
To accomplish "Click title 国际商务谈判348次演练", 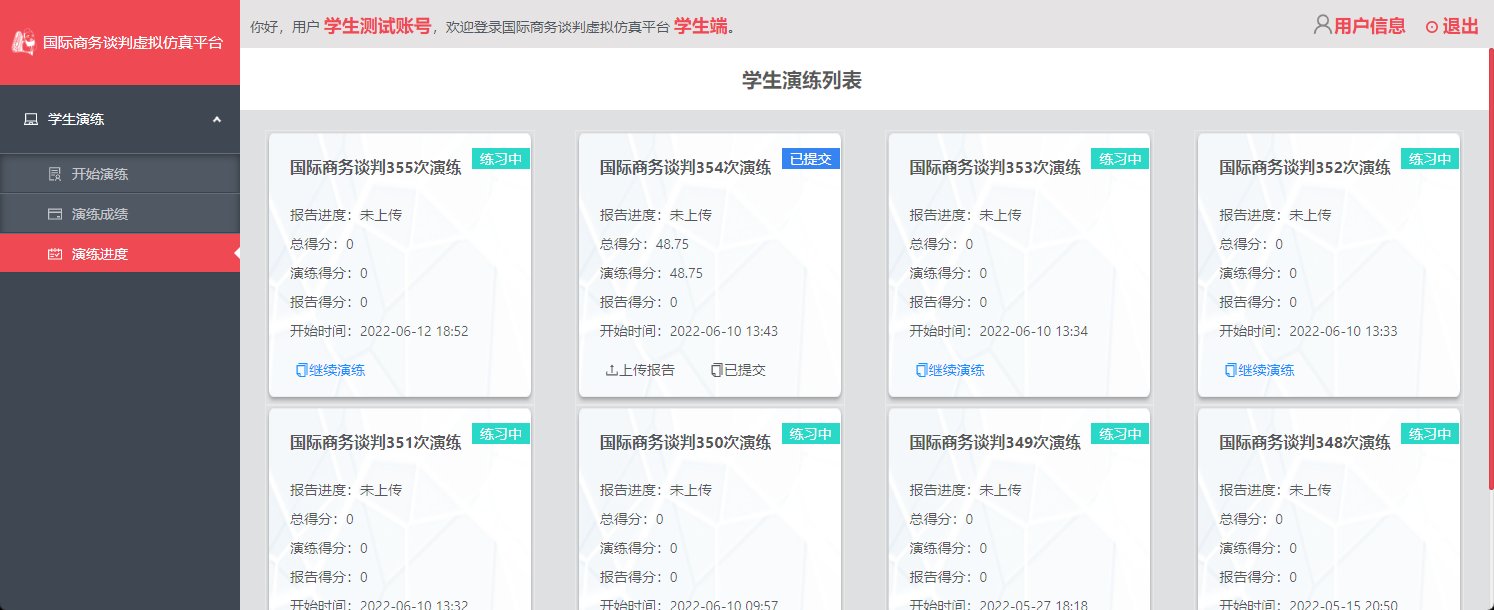I will (1305, 443).
